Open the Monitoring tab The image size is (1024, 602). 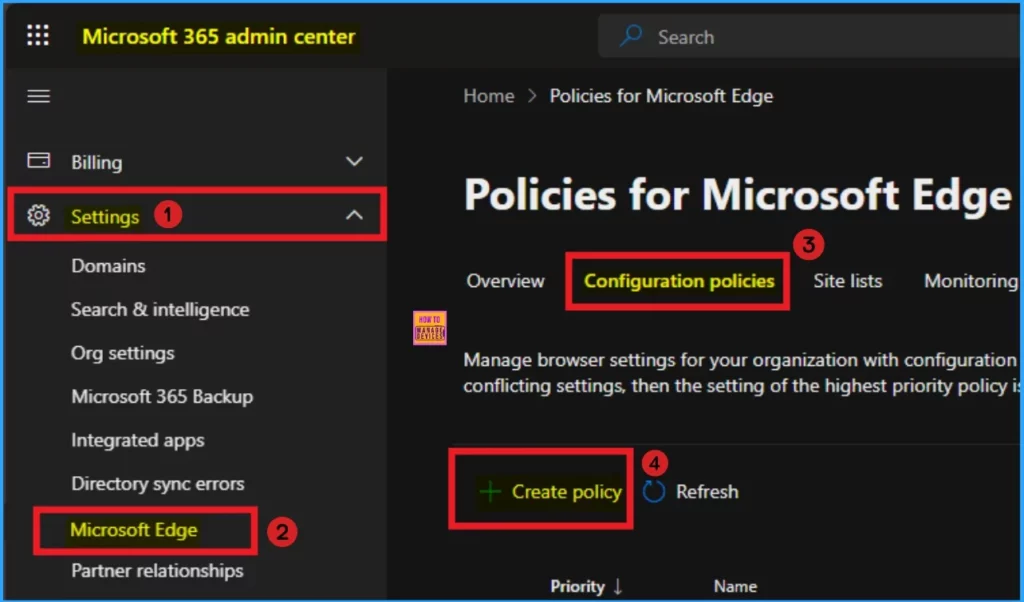[971, 281]
